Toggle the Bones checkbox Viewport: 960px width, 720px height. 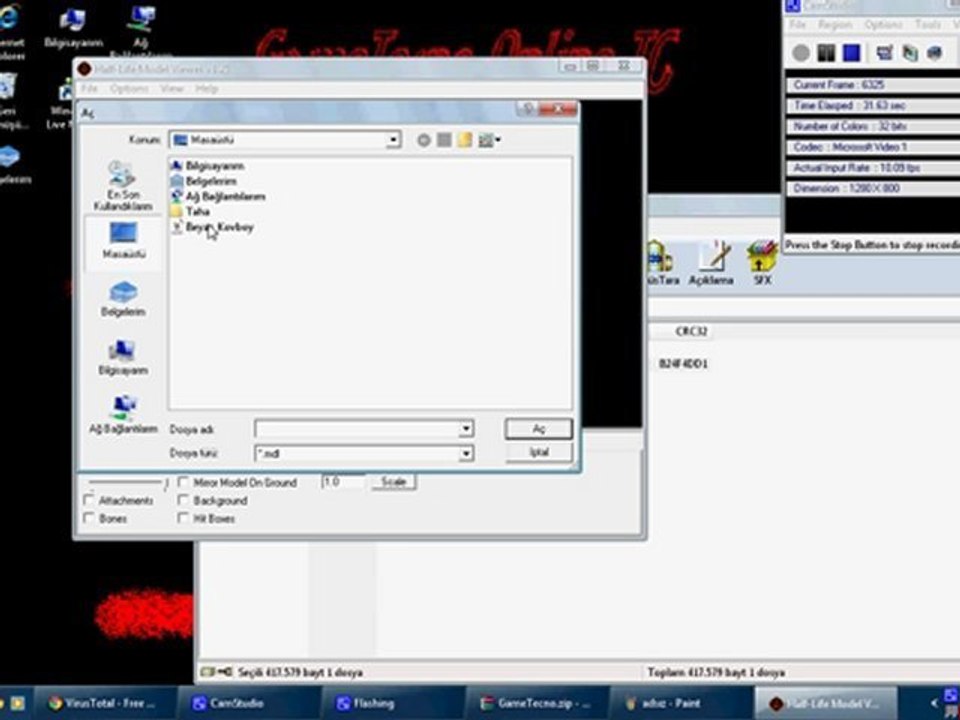[89, 518]
